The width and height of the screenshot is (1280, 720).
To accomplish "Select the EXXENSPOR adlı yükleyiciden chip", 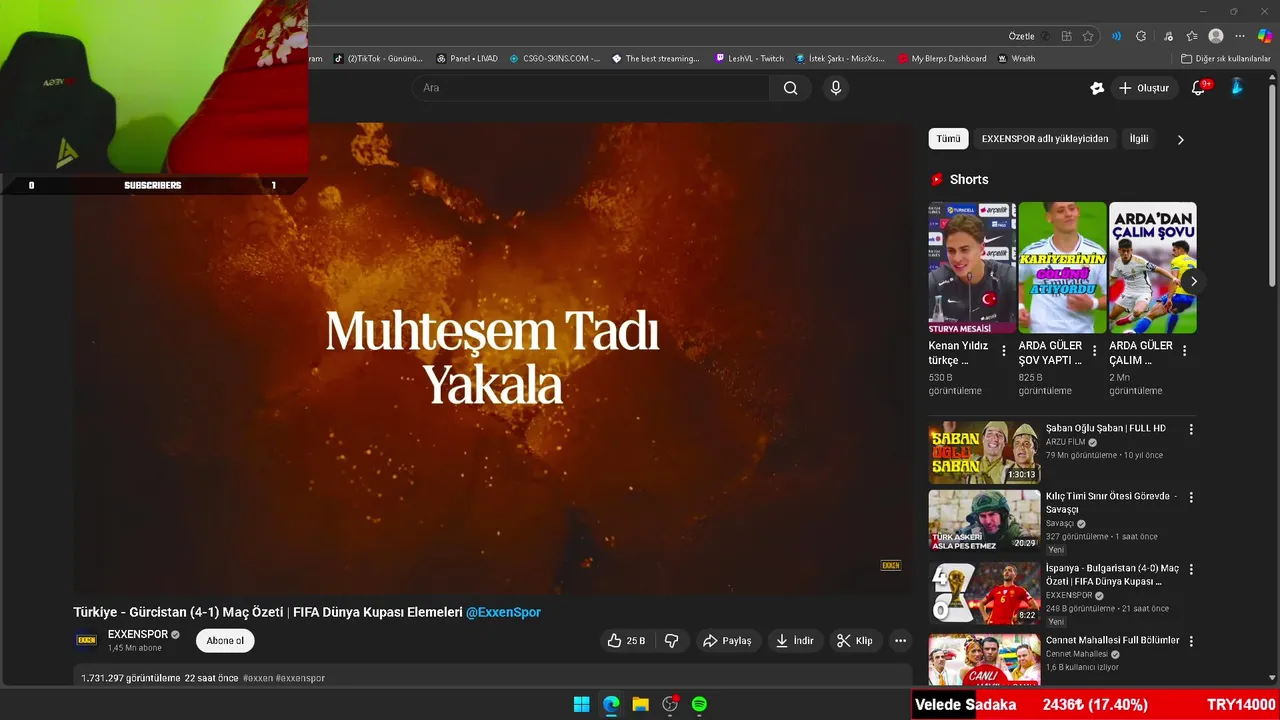I will pyautogui.click(x=1045, y=139).
